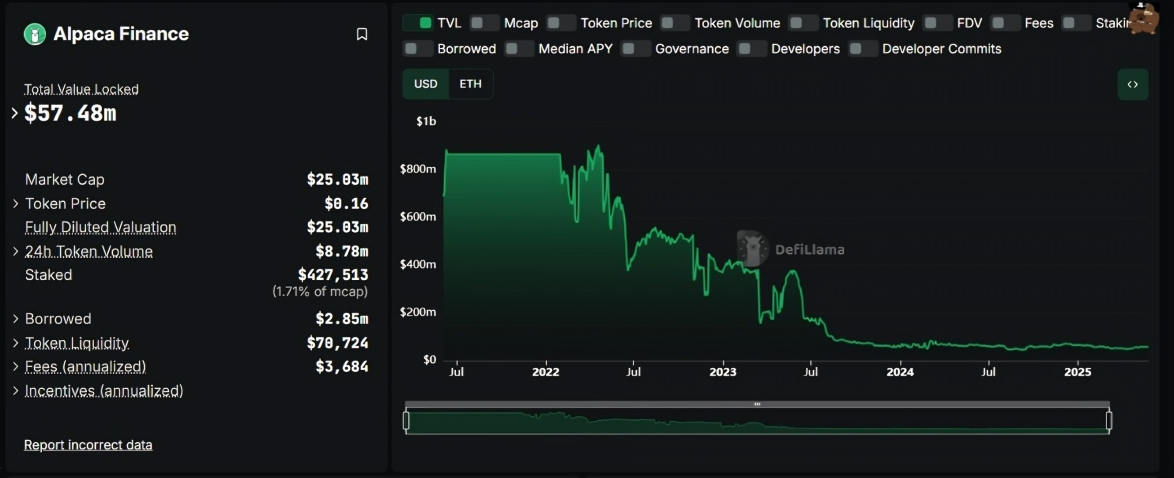The image size is (1174, 478).
Task: Toggle the Median APY metric
Action: (520, 49)
